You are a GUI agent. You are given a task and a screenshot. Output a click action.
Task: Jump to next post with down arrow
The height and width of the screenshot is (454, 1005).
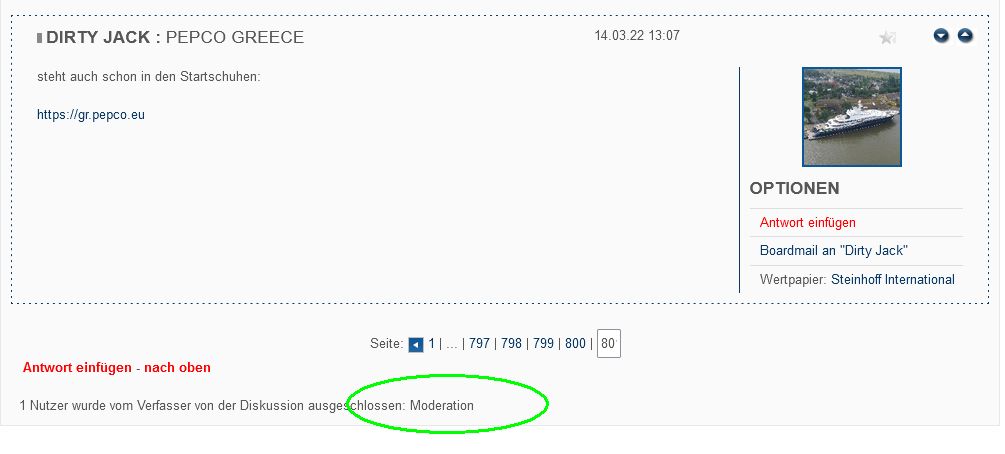pyautogui.click(x=941, y=36)
